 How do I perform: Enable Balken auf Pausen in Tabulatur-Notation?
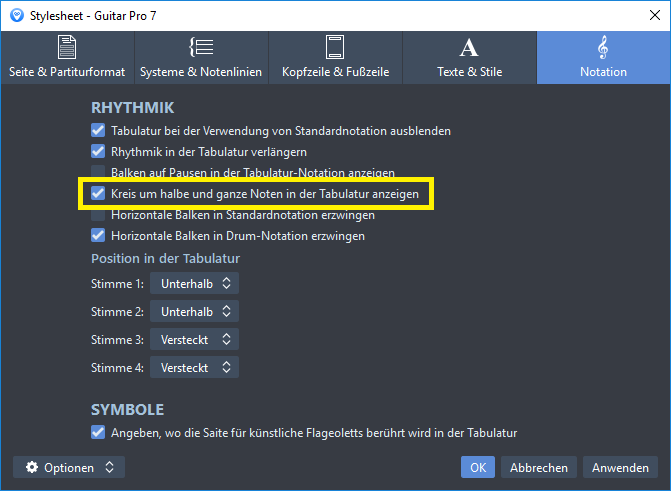[x=98, y=172]
